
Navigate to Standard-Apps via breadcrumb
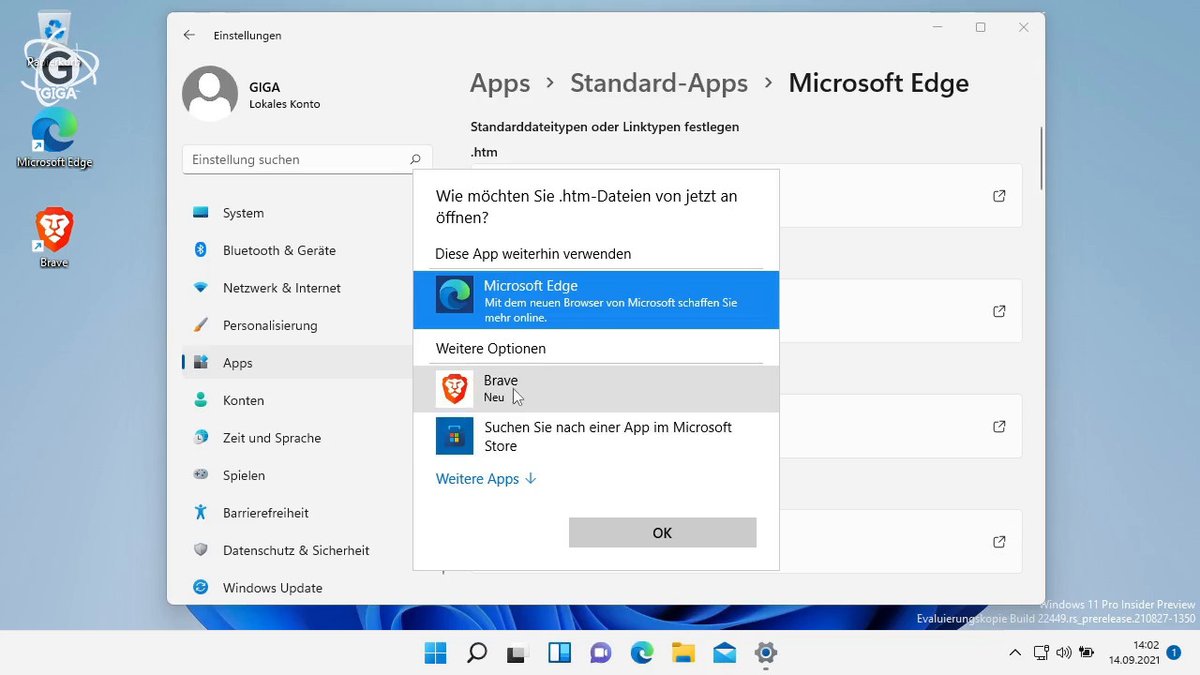tap(658, 83)
